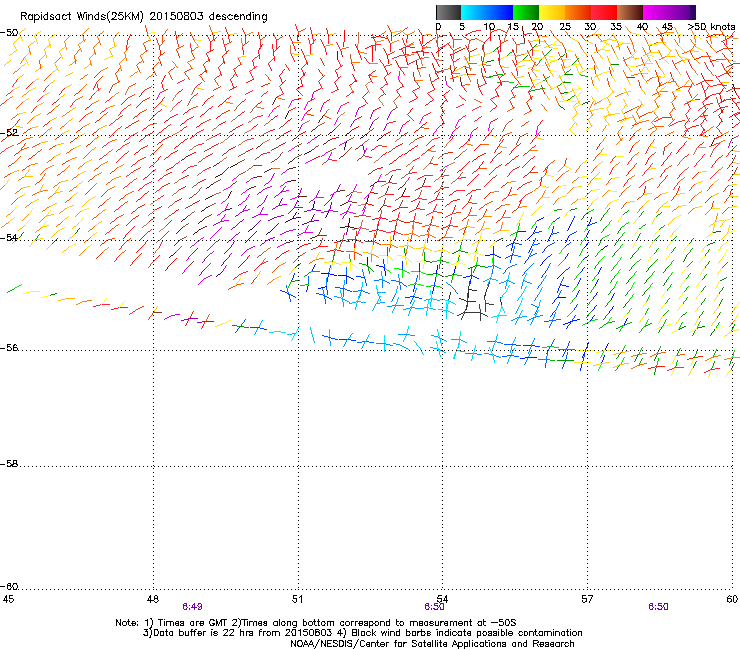Click the green 15-20 knots legend segment

click(526, 12)
